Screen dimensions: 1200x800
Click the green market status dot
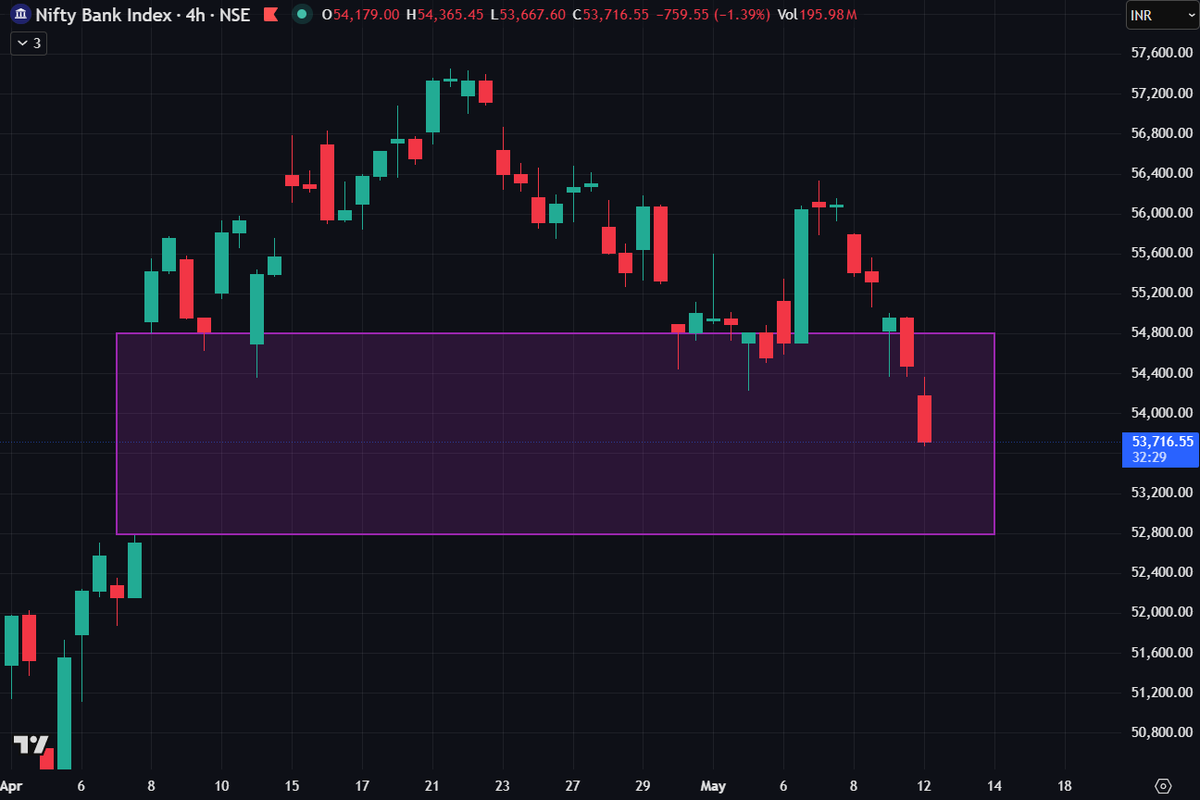[x=301, y=15]
